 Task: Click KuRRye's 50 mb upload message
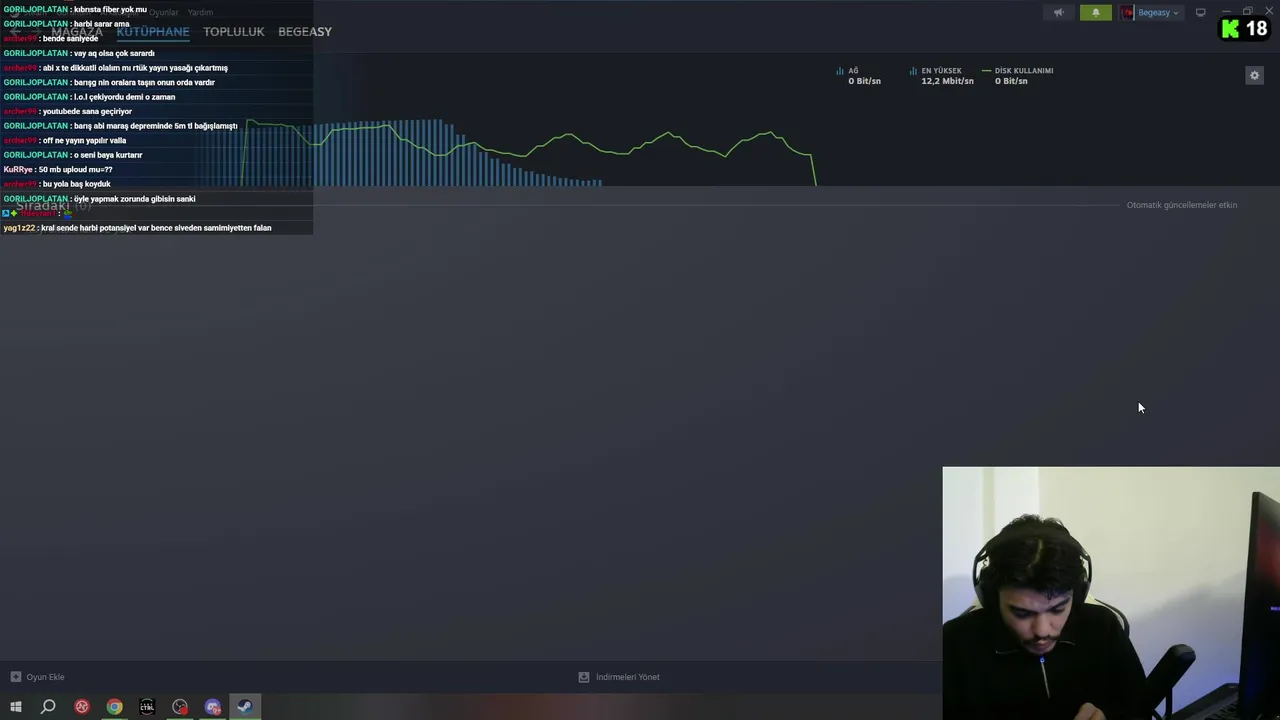point(58,170)
